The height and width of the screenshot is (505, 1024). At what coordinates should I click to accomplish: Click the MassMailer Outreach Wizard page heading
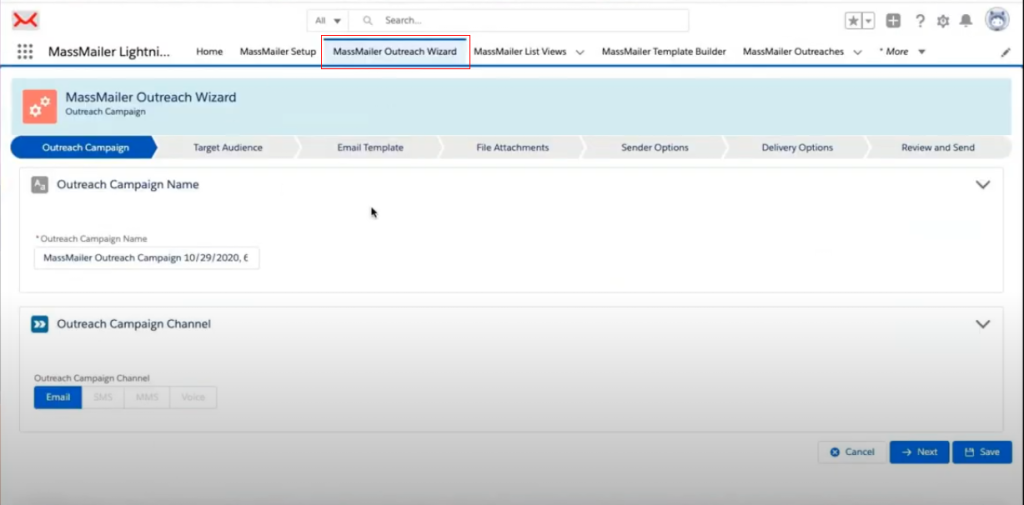151,97
